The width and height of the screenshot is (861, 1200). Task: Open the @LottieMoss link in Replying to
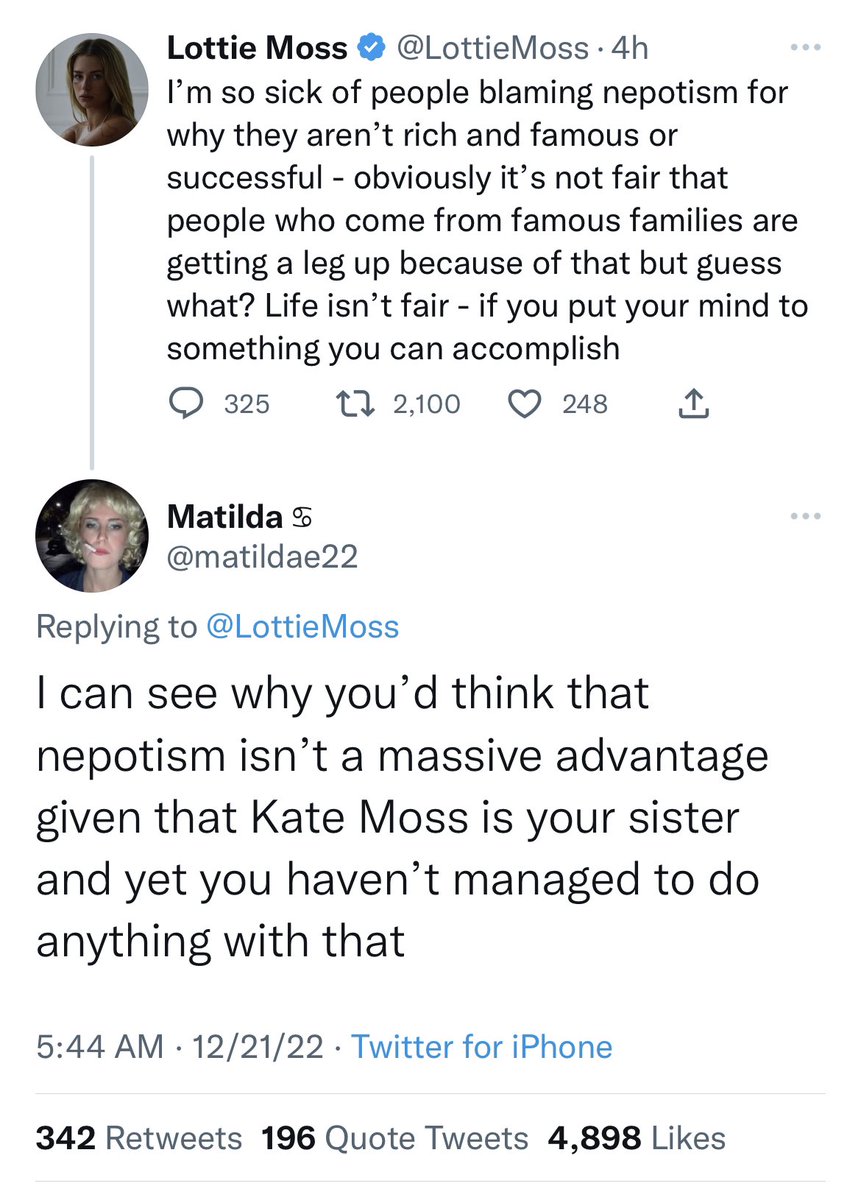301,627
